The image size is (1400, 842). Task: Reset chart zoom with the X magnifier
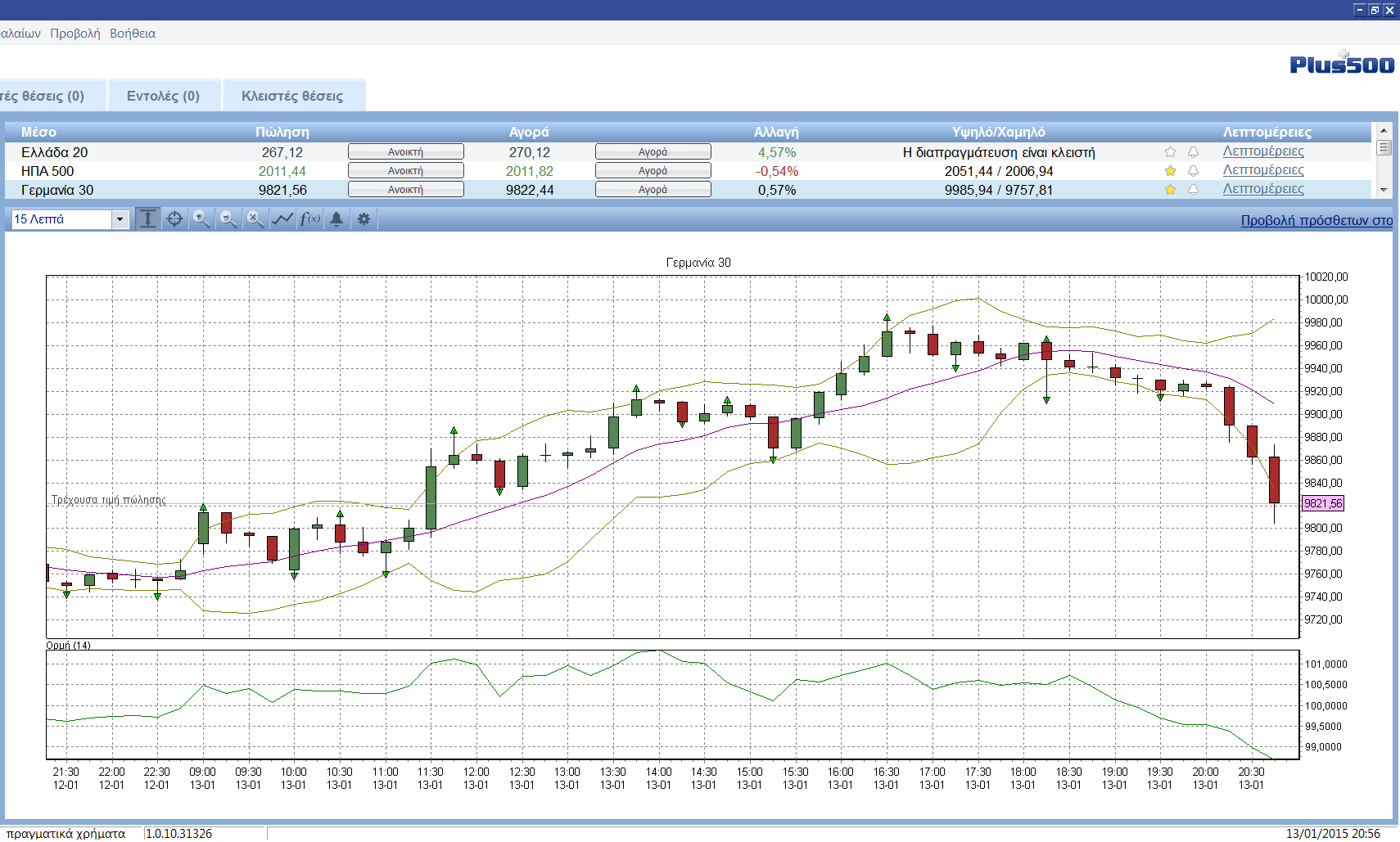255,219
